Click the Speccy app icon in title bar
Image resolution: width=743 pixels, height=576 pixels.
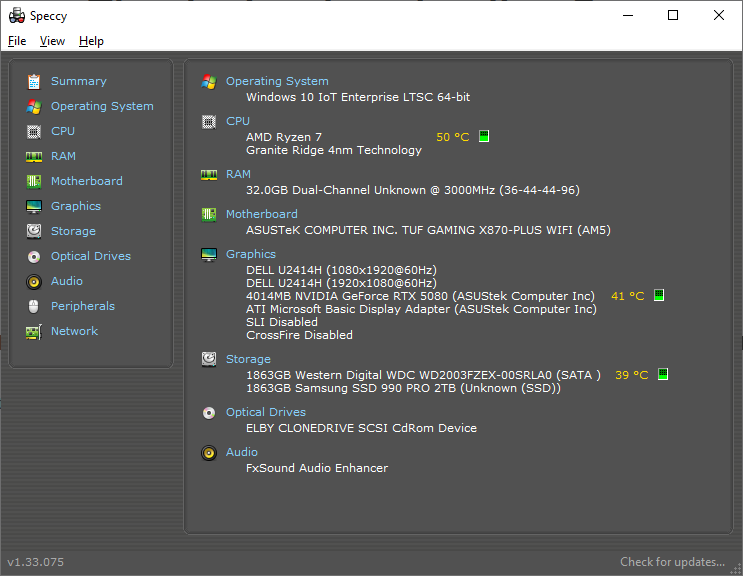point(17,16)
